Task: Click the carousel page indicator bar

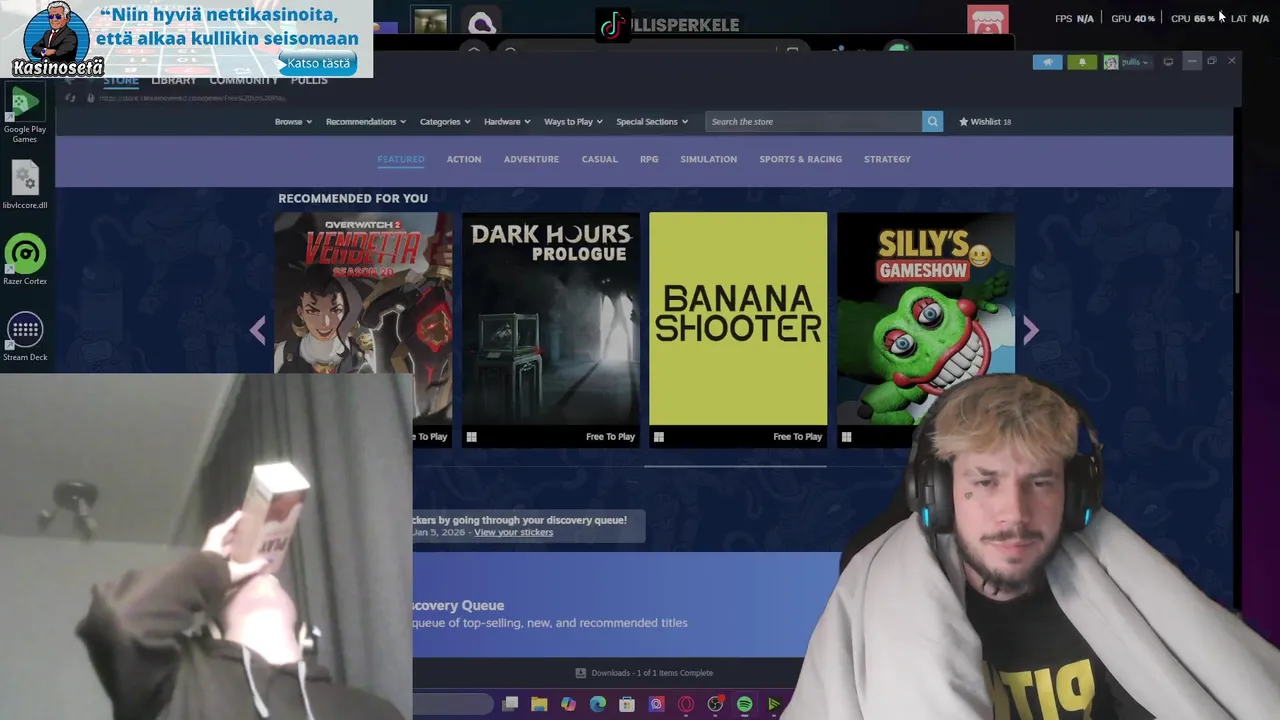Action: coord(735,466)
